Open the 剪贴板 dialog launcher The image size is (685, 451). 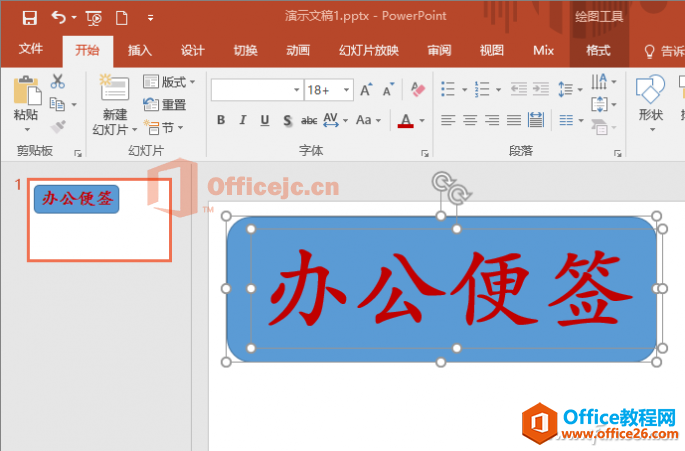pos(78,153)
